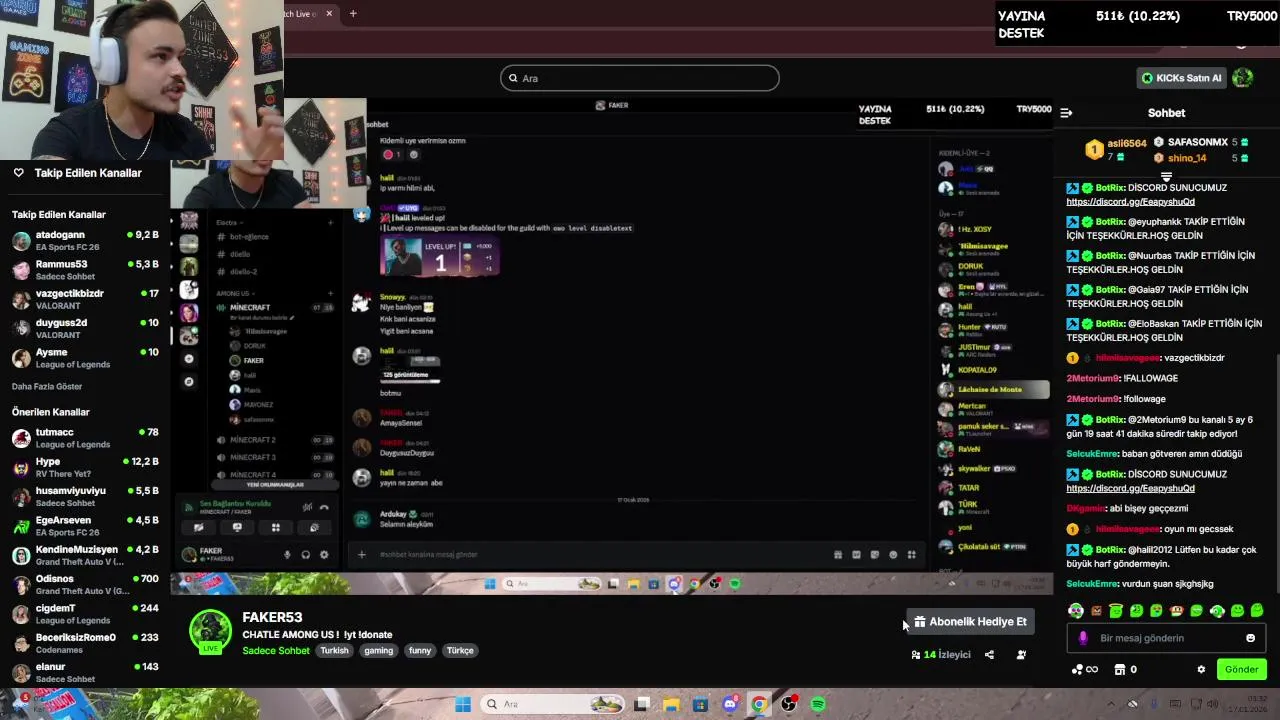The height and width of the screenshot is (720, 1280).
Task: Open husamviyuviyu recommended channel
Action: 85,496
